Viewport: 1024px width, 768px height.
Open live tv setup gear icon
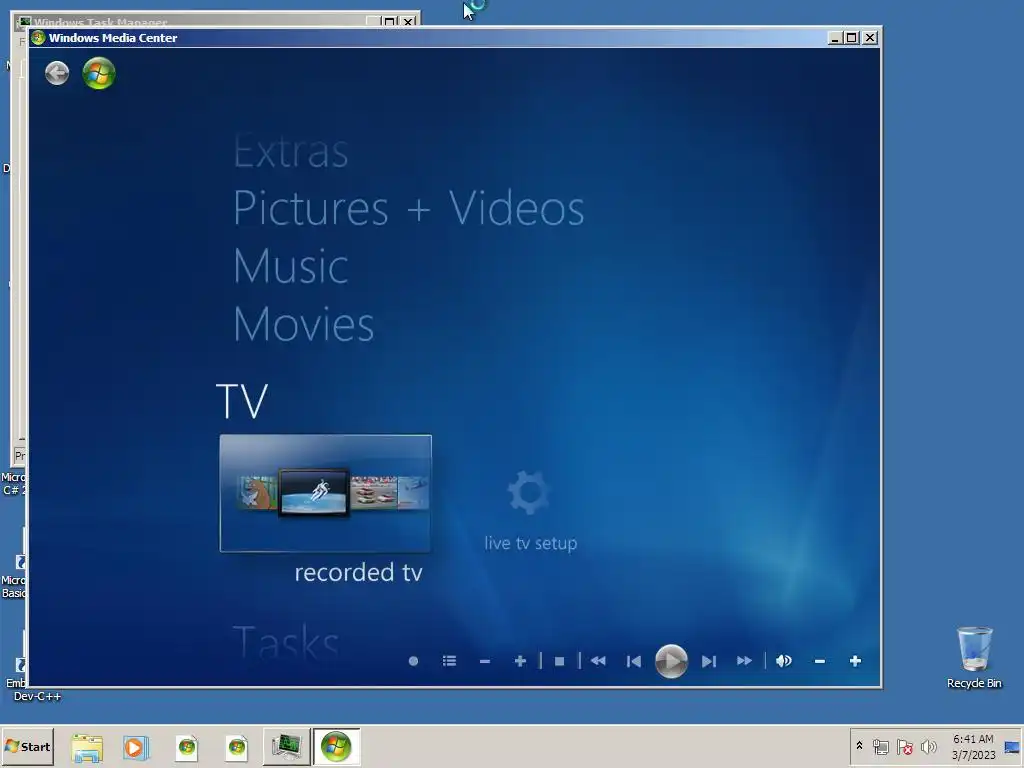coord(528,492)
